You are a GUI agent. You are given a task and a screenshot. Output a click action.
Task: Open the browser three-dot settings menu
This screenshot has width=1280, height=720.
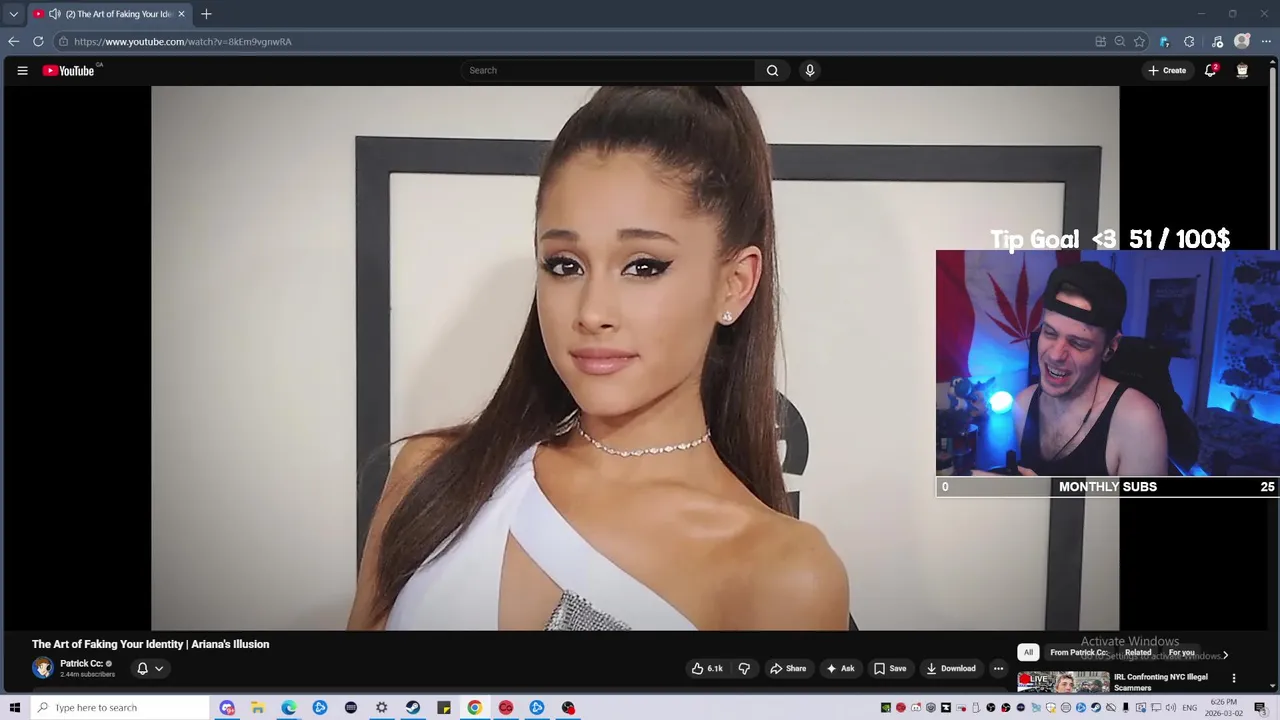pos(1266,42)
